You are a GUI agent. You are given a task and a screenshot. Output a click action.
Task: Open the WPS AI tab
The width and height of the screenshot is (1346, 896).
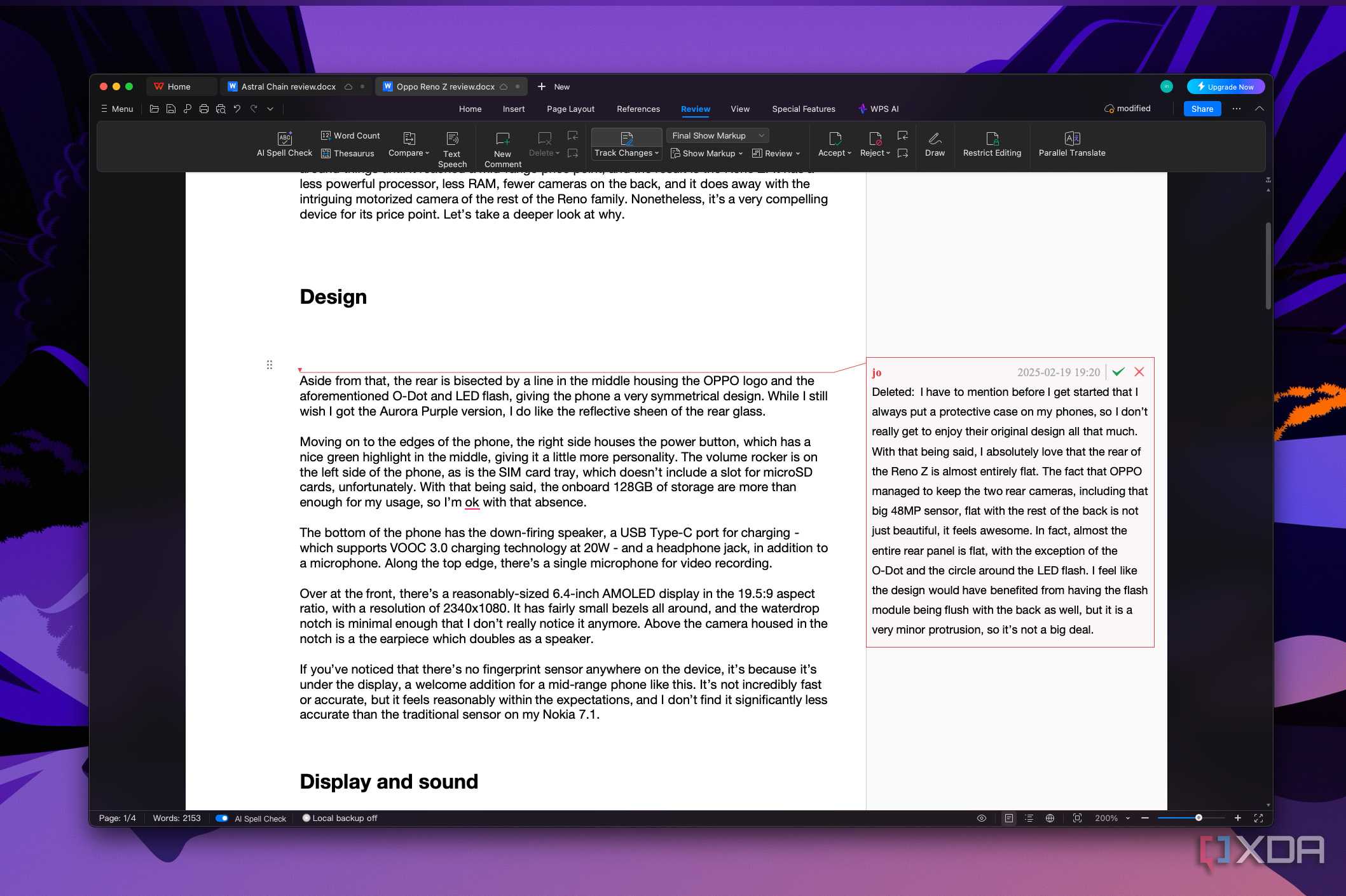(x=878, y=109)
